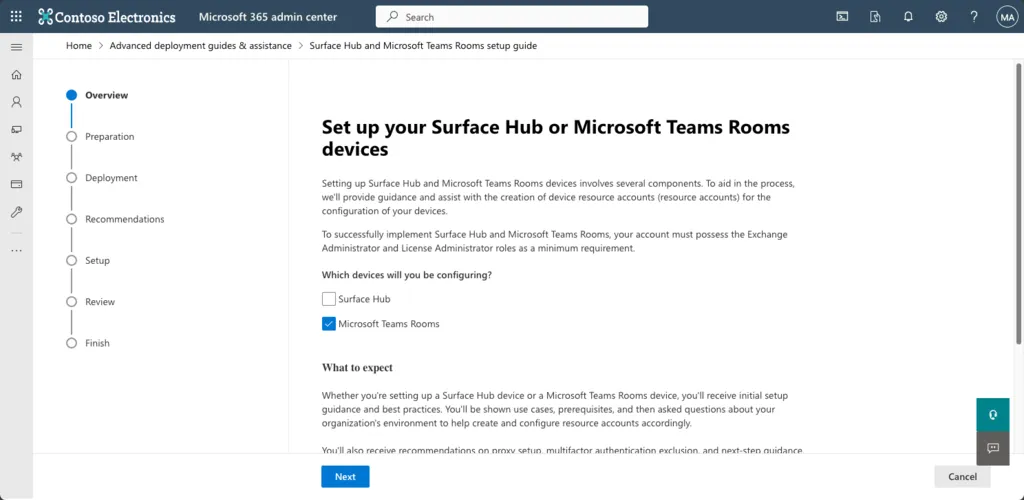
Task: Go to Home icon in sidebar
Action: (16, 74)
